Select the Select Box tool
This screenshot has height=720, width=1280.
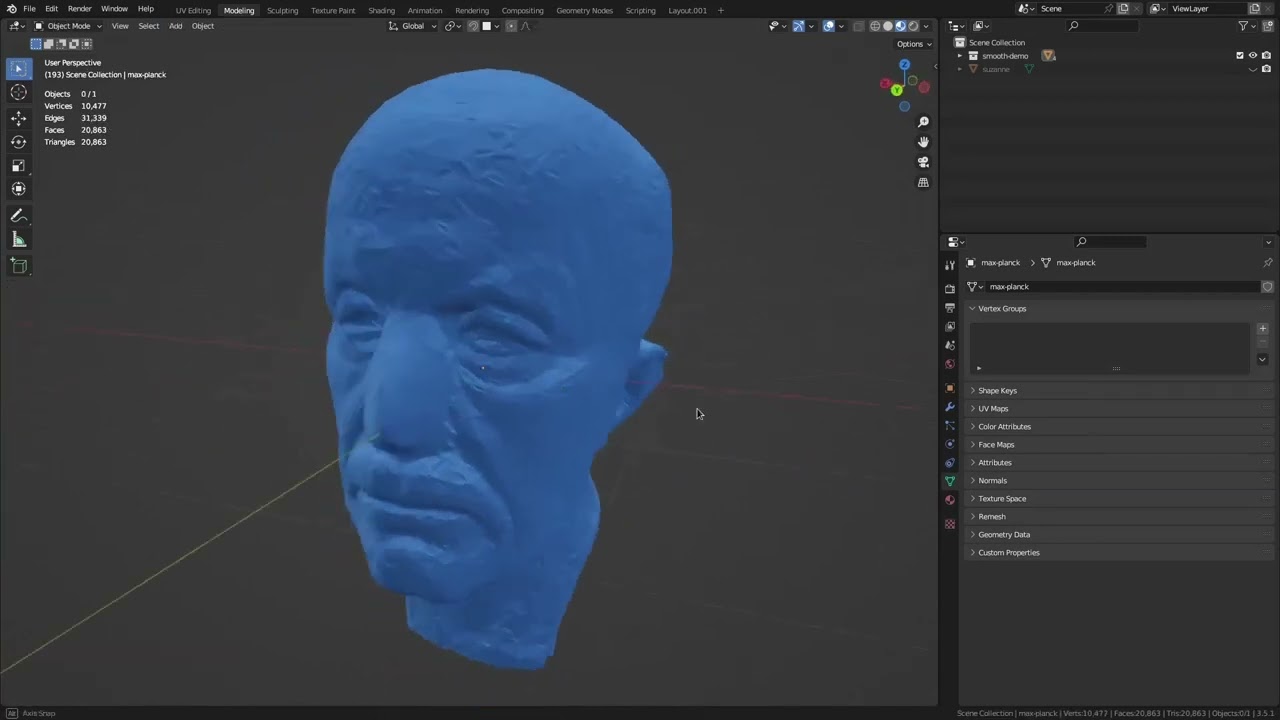18,68
